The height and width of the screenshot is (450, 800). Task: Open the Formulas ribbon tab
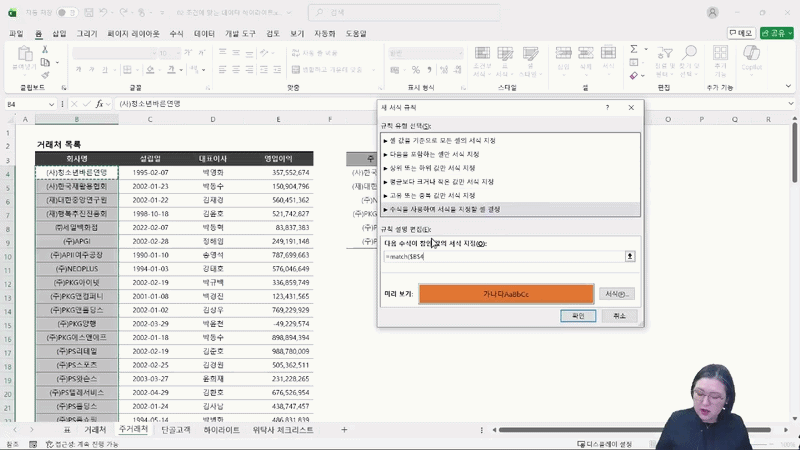point(176,34)
